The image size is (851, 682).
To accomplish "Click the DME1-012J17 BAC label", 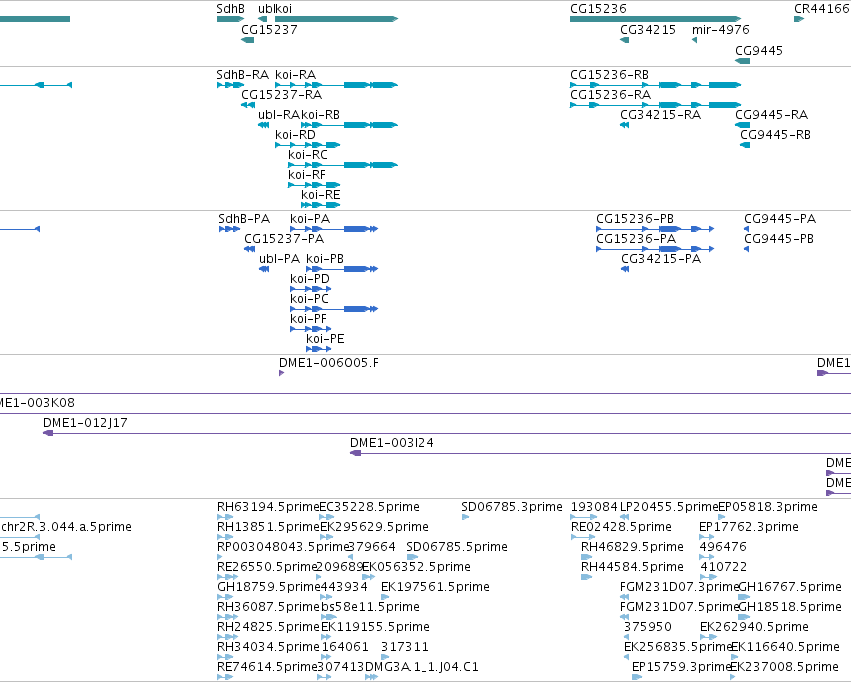I will (85, 423).
